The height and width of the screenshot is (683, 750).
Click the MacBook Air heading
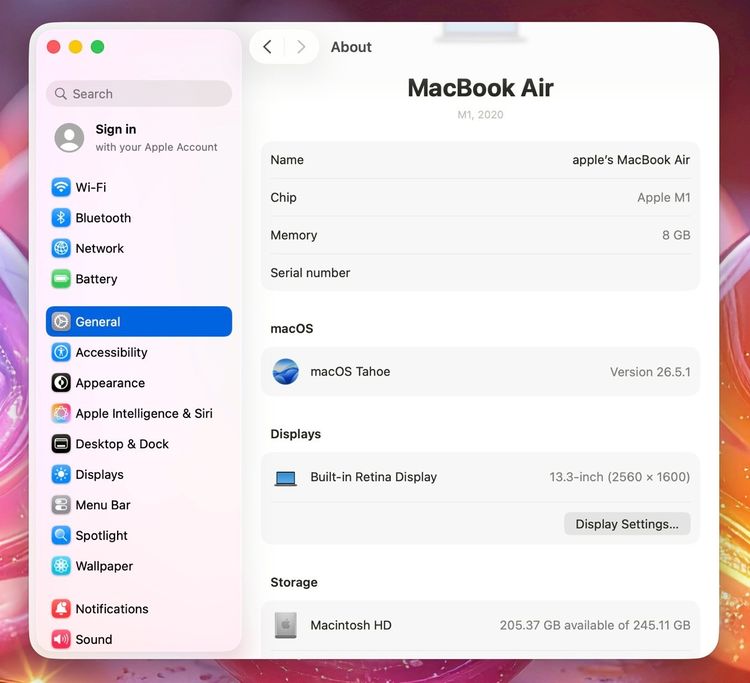480,88
